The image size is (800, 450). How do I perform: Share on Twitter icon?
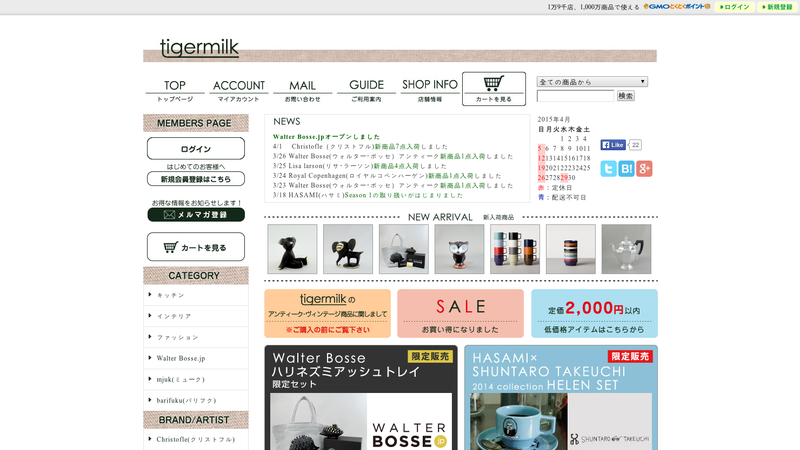[x=608, y=169]
